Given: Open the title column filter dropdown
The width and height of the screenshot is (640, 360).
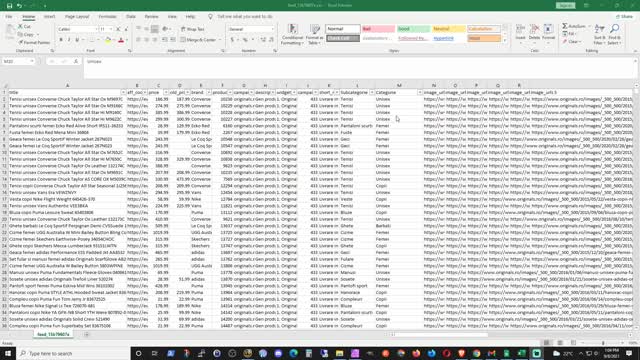Looking at the screenshot, I should (123, 93).
